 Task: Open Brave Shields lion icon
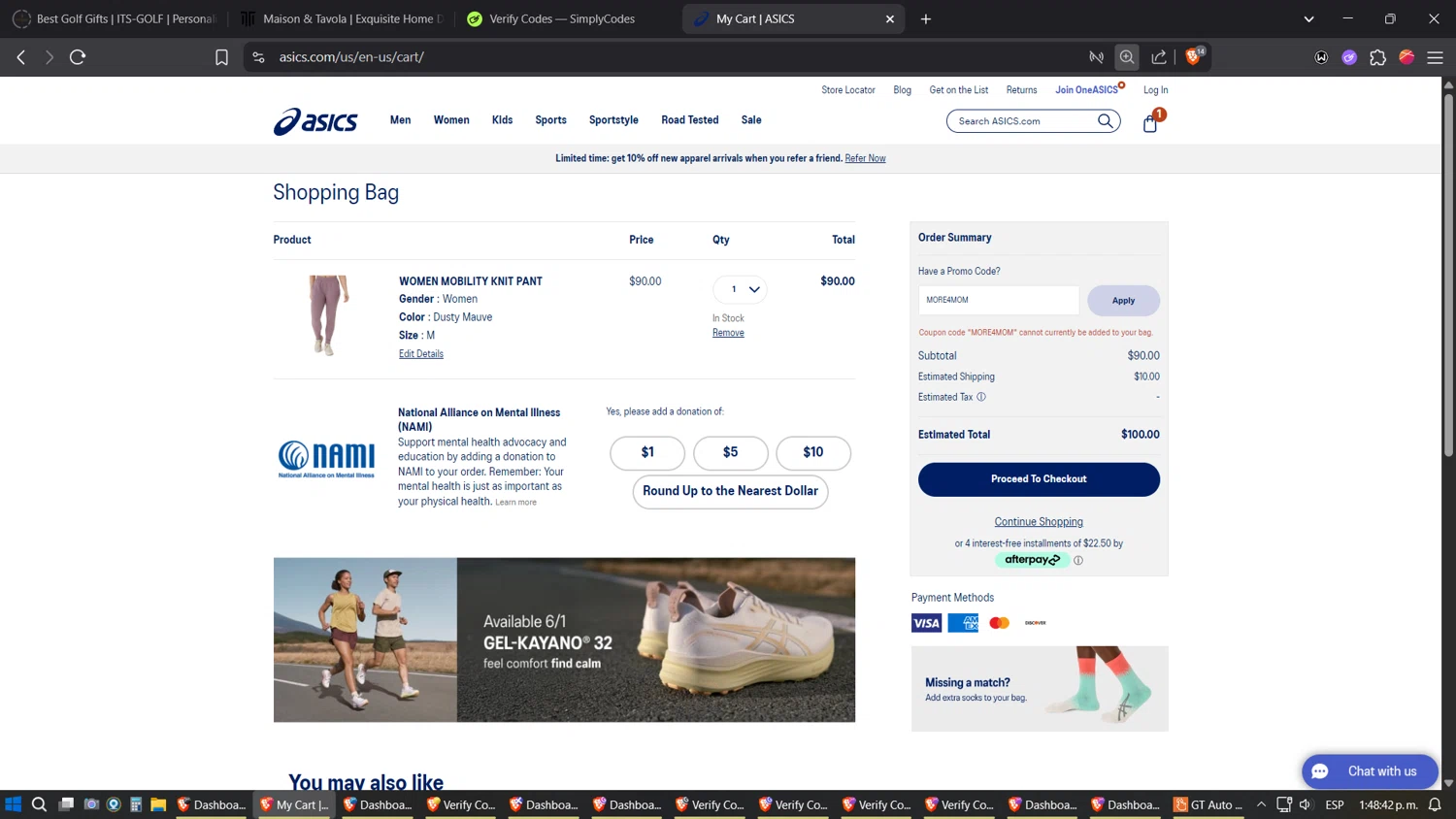point(1193,57)
